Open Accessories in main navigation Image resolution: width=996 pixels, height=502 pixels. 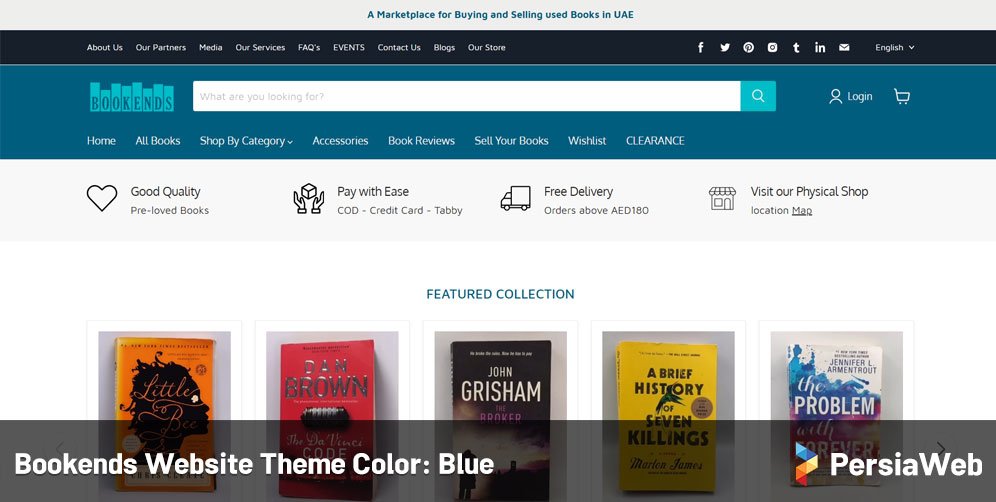click(x=340, y=141)
